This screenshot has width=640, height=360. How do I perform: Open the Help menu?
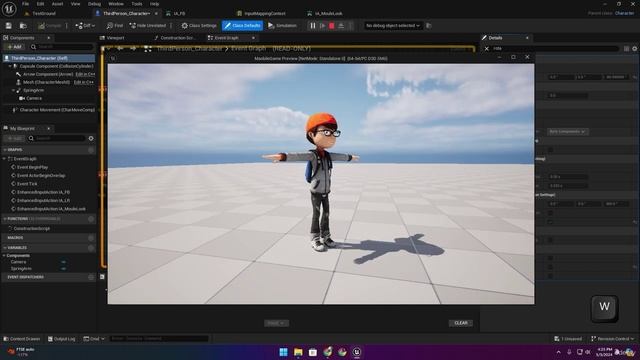[154, 4]
